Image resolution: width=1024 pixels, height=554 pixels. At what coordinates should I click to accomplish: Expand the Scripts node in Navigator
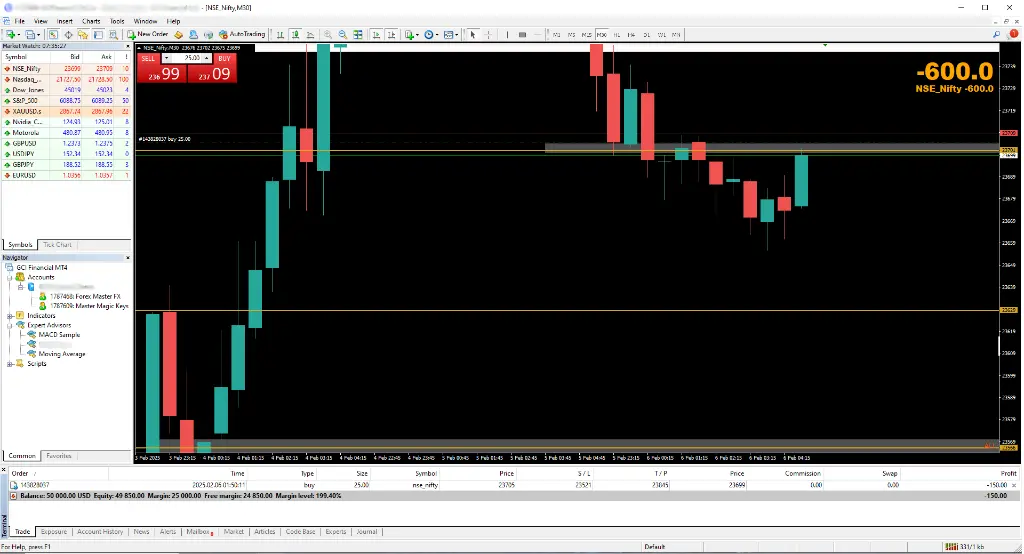[x=10, y=364]
